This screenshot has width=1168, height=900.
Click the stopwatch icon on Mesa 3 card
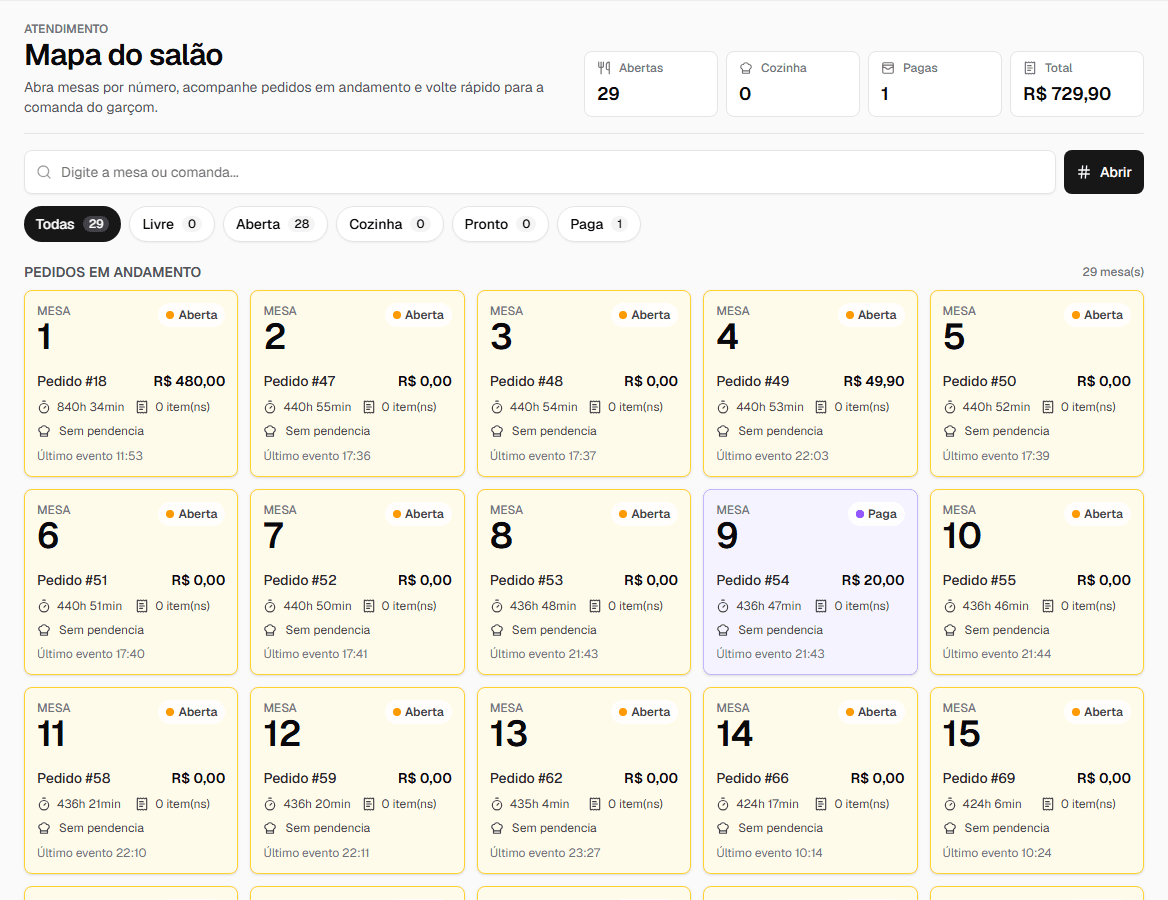pos(497,408)
